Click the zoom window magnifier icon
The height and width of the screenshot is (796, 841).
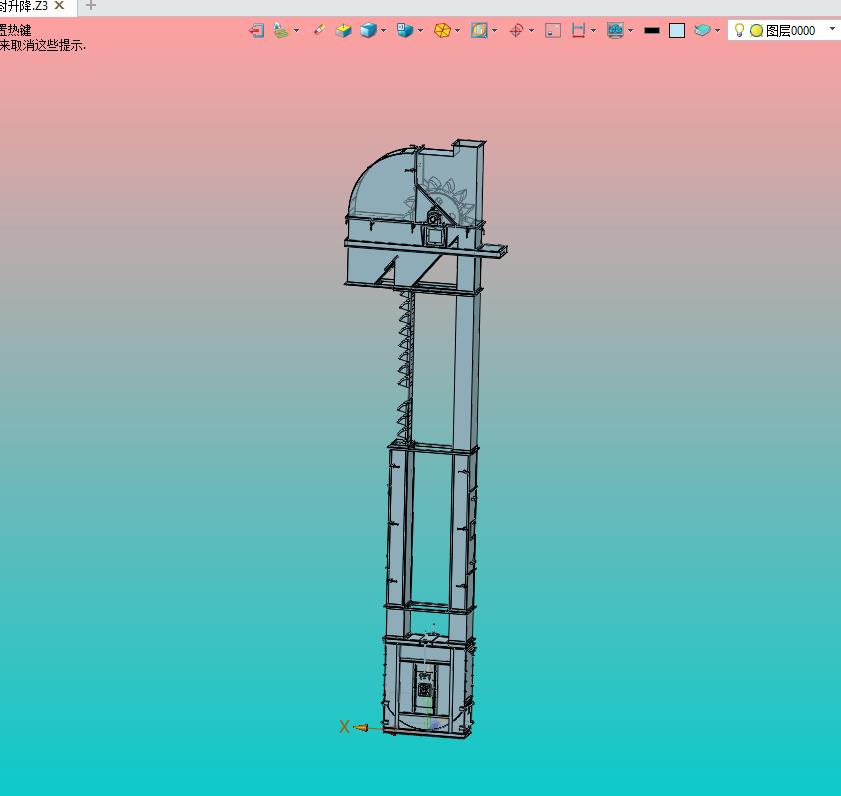coord(479,31)
